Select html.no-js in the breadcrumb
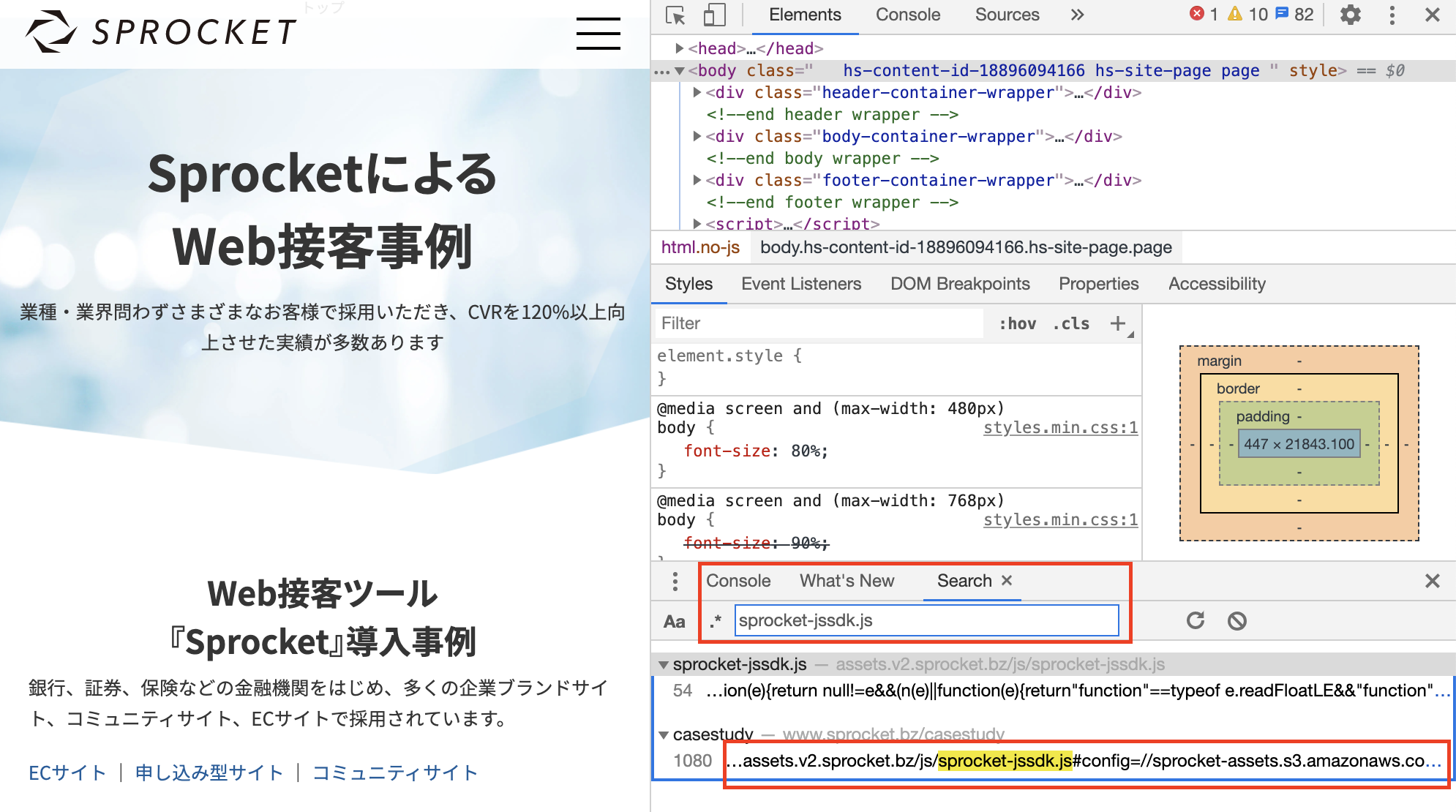The image size is (1456, 812). [x=700, y=247]
